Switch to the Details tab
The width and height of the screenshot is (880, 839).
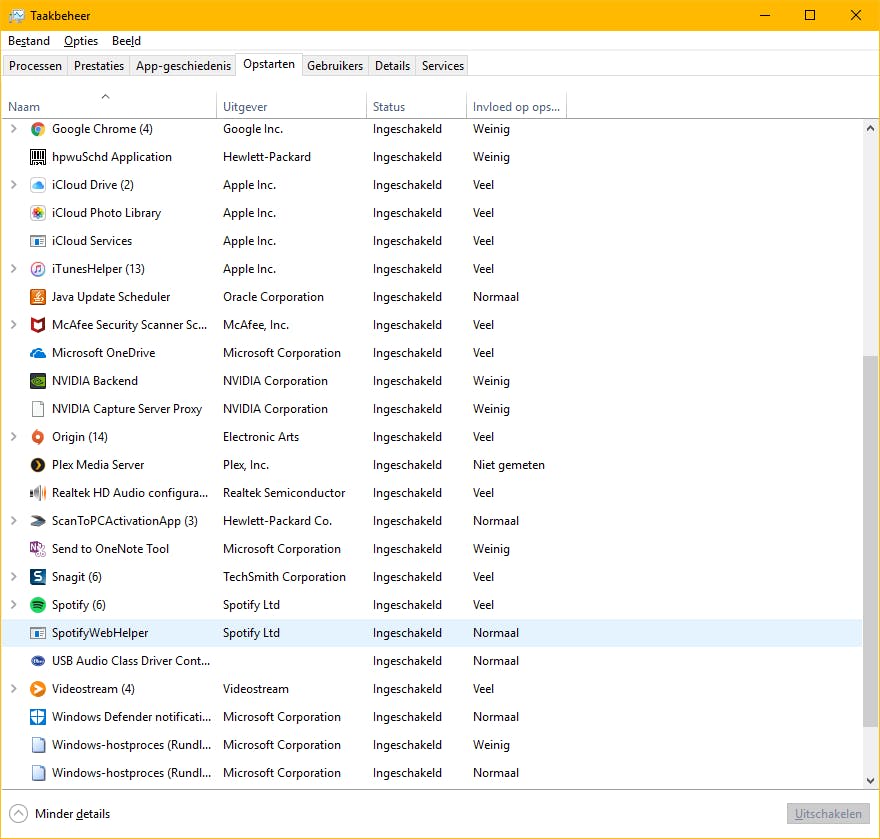[392, 66]
